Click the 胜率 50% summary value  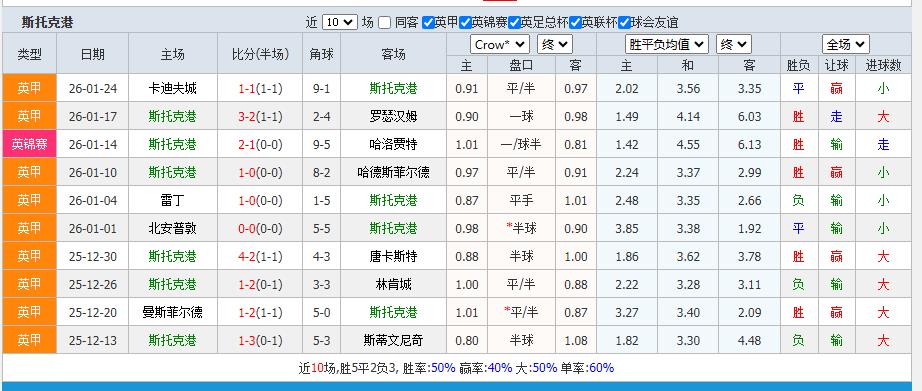pos(443,368)
